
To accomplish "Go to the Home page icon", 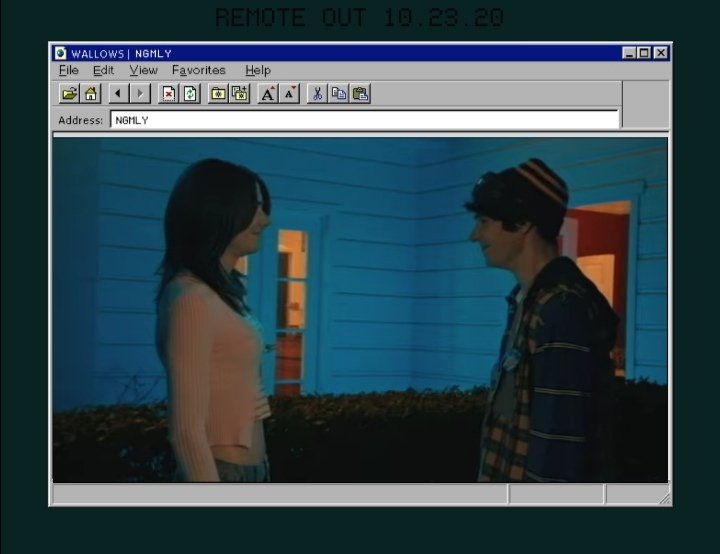I will coord(91,94).
